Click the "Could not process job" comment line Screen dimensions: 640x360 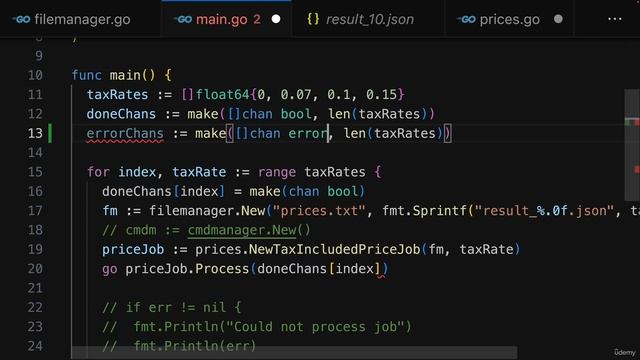click(x=257, y=327)
